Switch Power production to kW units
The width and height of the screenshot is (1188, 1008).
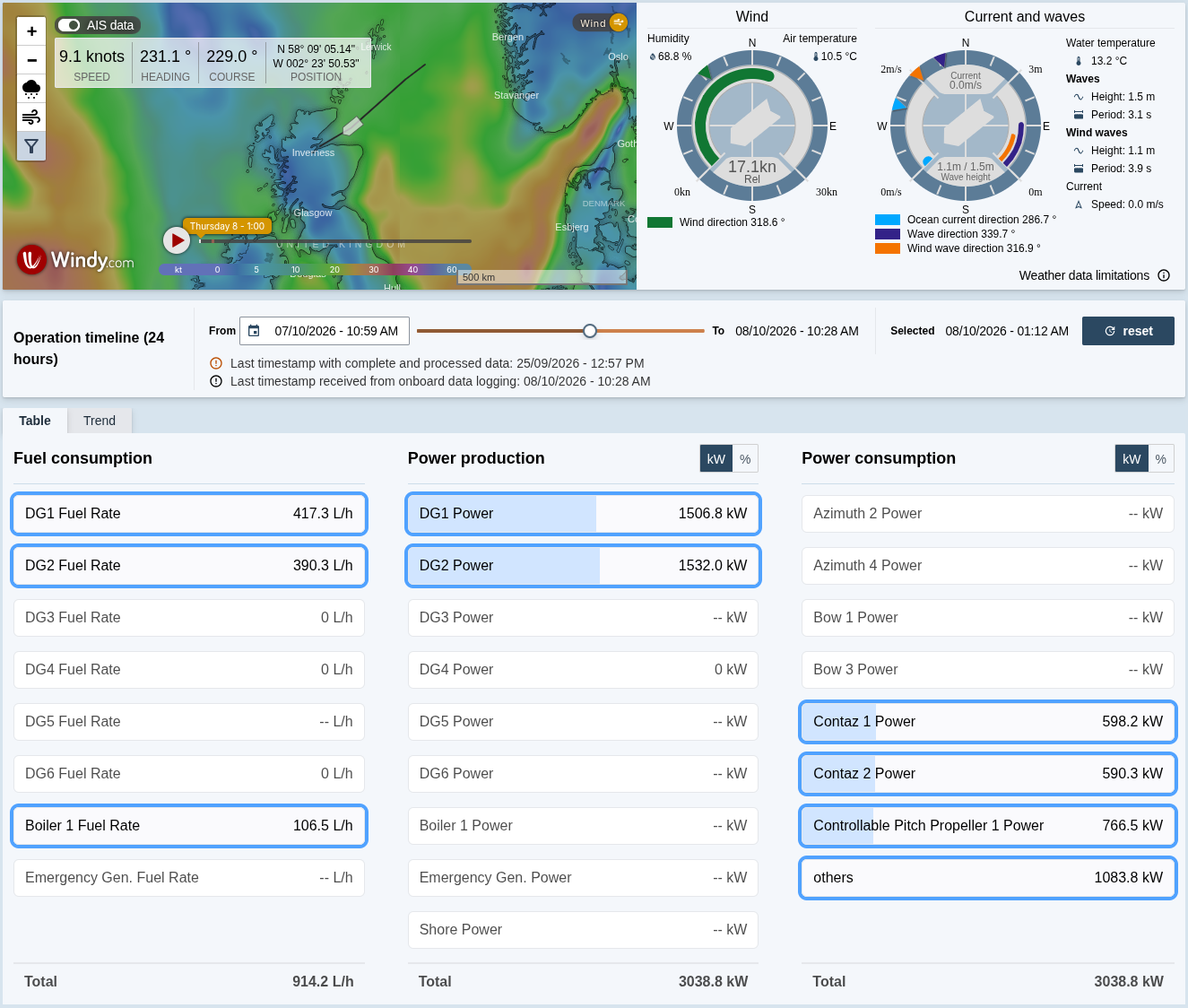click(x=716, y=458)
